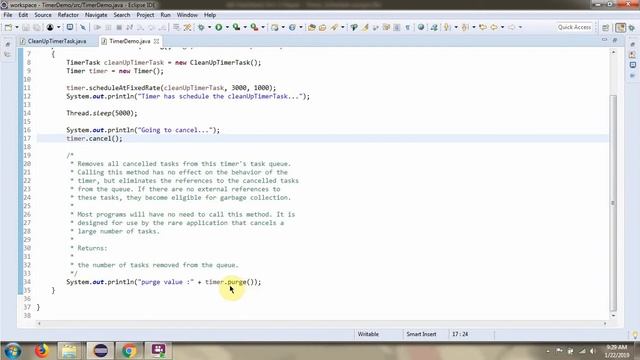
Task: Expand the Debug launch dropdown arrow
Action: pos(209,27)
